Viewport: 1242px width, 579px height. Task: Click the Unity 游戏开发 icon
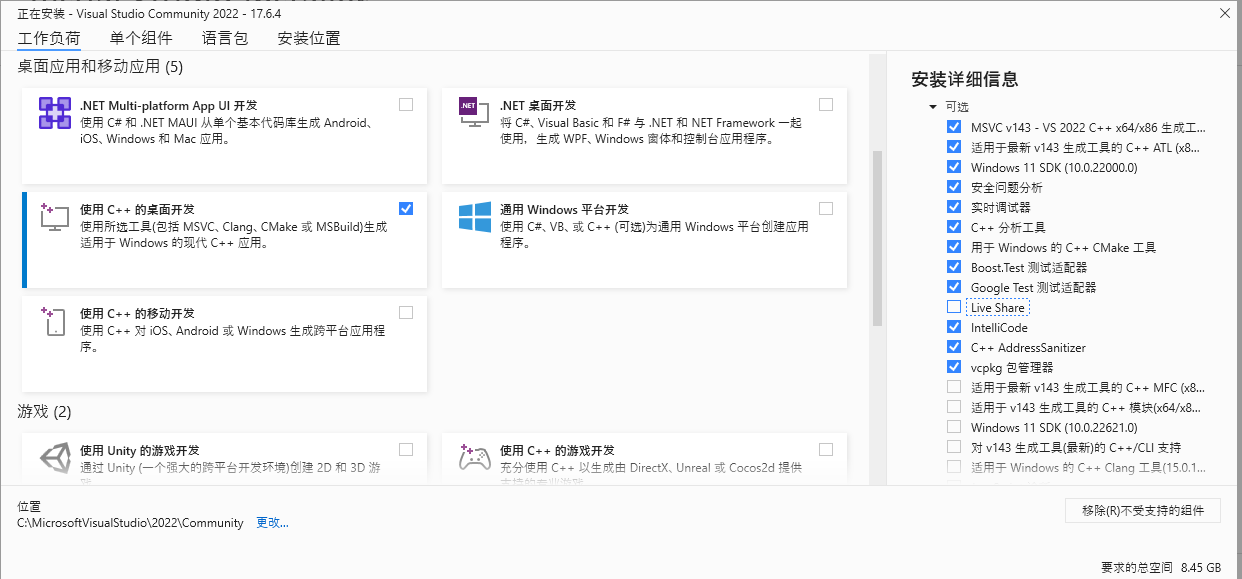click(54, 459)
